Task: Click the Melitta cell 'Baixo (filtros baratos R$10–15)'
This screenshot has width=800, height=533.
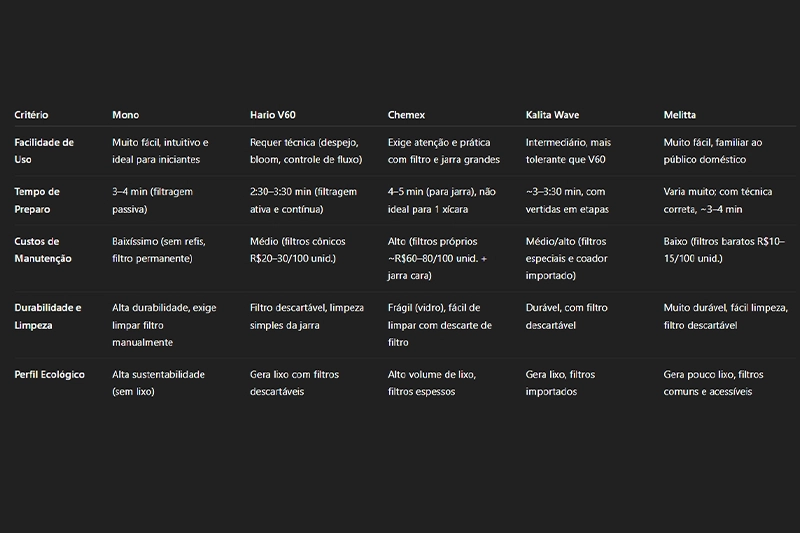Action: coord(724,250)
